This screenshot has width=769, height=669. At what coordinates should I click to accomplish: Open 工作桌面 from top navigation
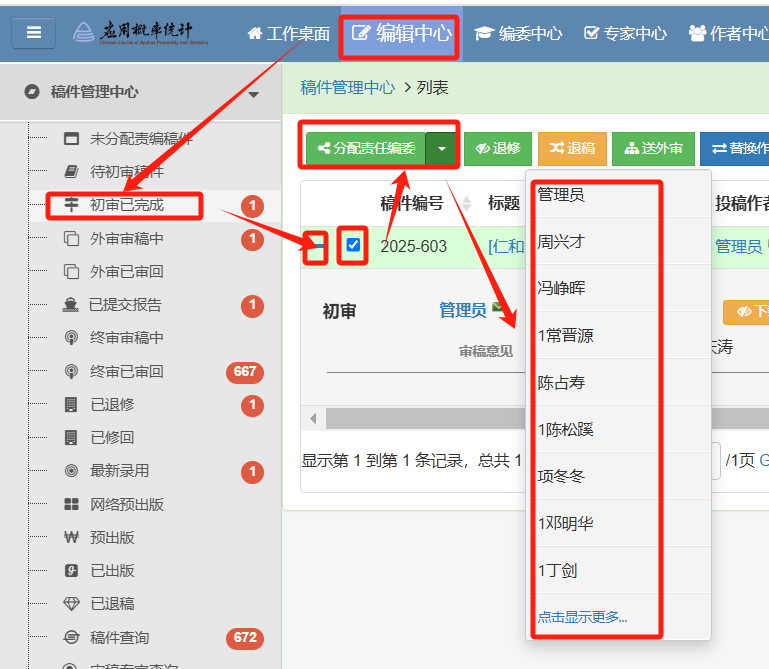[x=288, y=33]
